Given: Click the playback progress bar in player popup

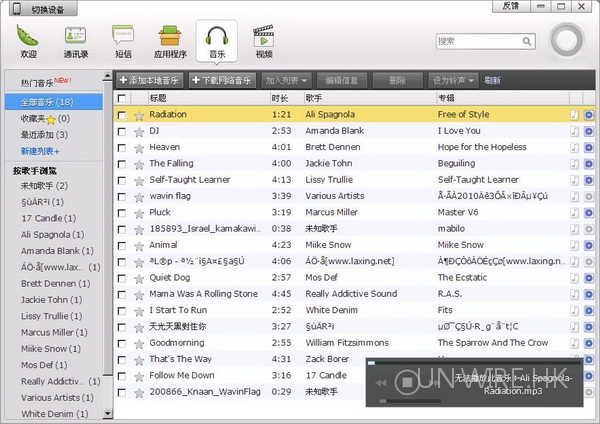Looking at the screenshot, I should point(472,365).
